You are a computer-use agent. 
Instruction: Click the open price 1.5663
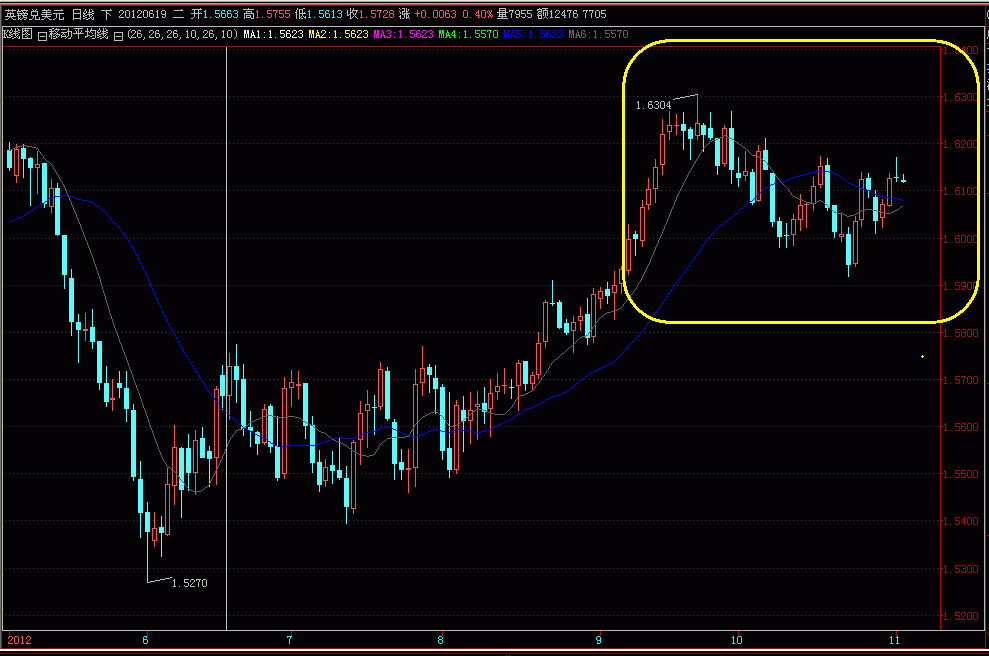point(220,14)
